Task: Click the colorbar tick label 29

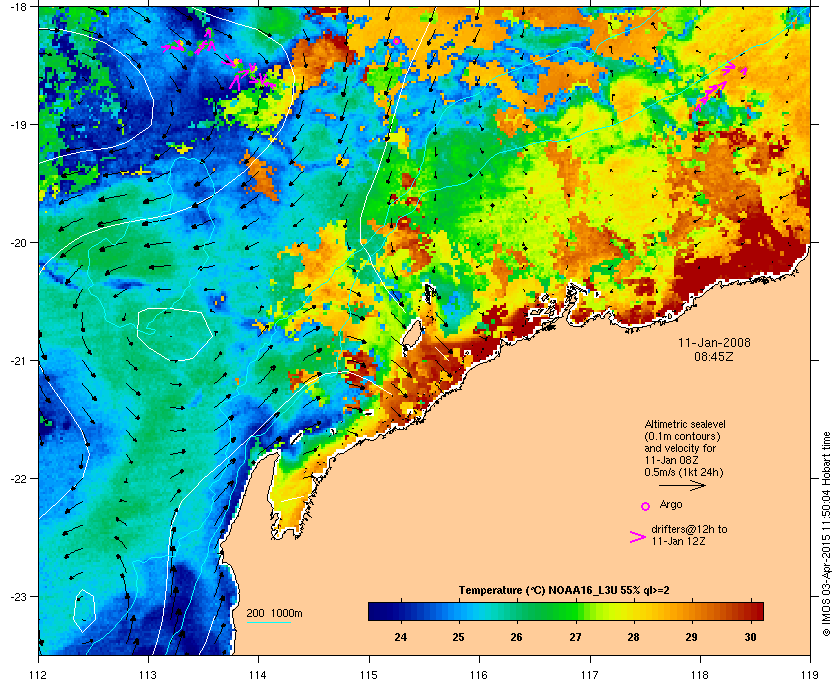Action: pos(692,637)
